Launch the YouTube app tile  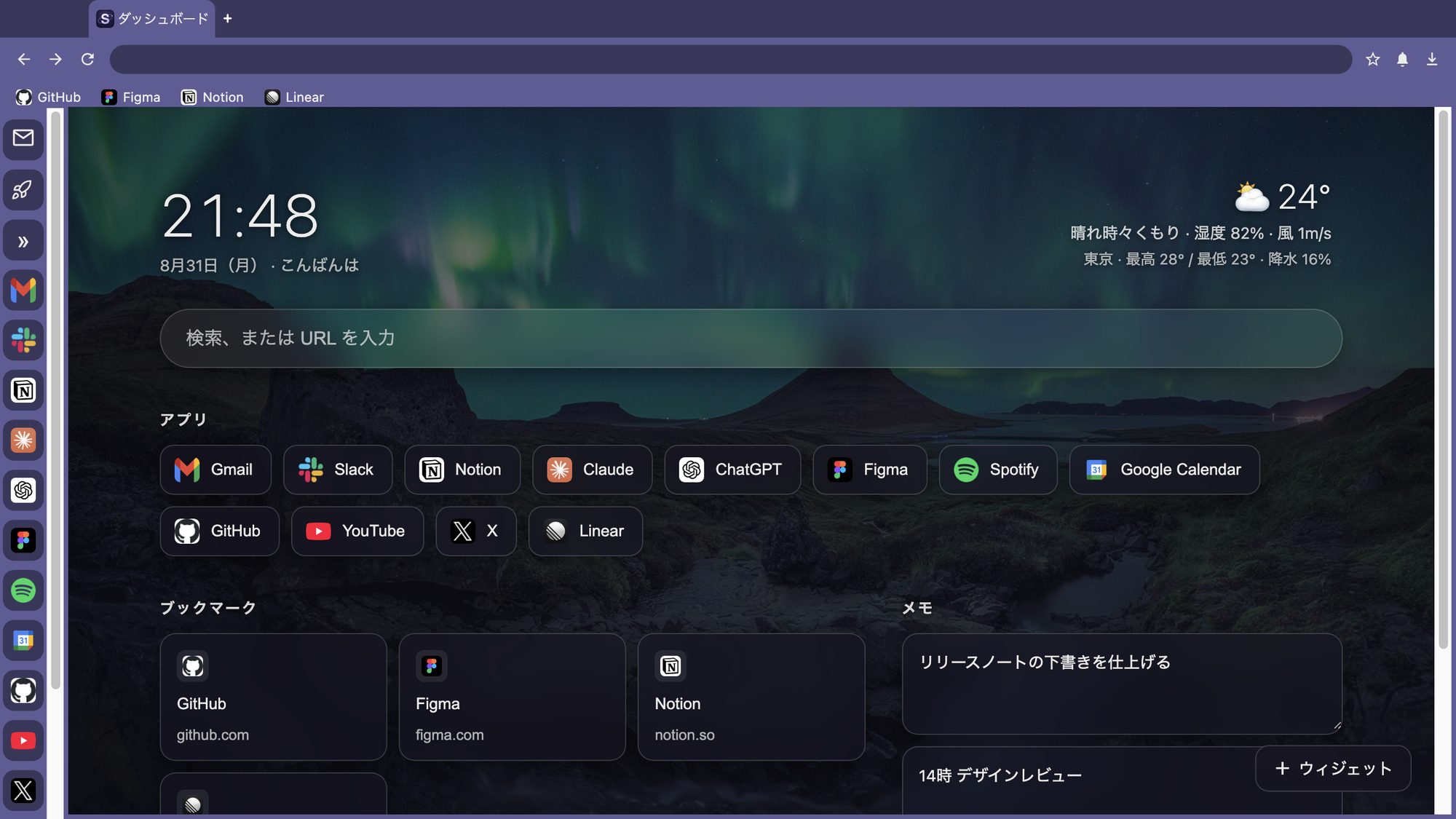pos(357,531)
